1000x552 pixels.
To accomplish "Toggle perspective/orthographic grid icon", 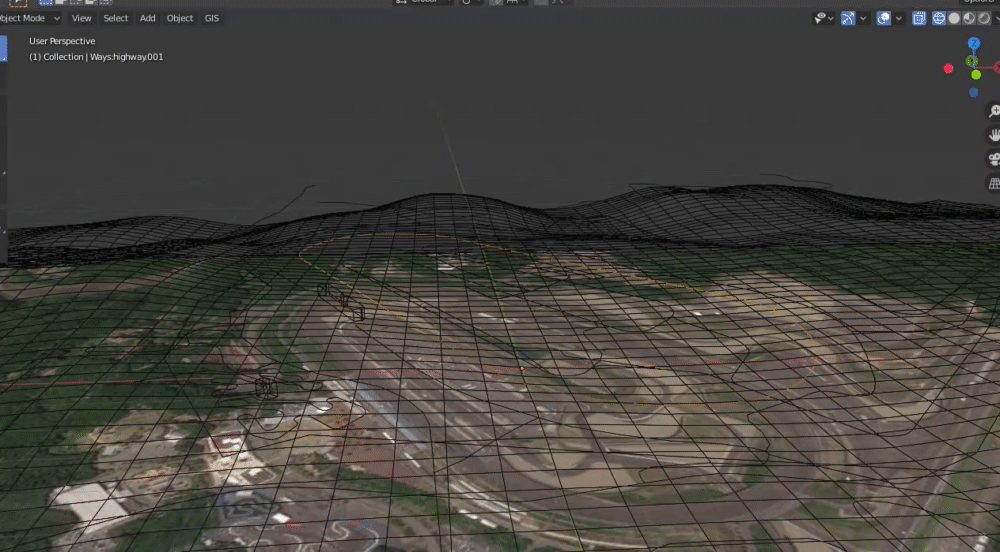I will tap(994, 184).
